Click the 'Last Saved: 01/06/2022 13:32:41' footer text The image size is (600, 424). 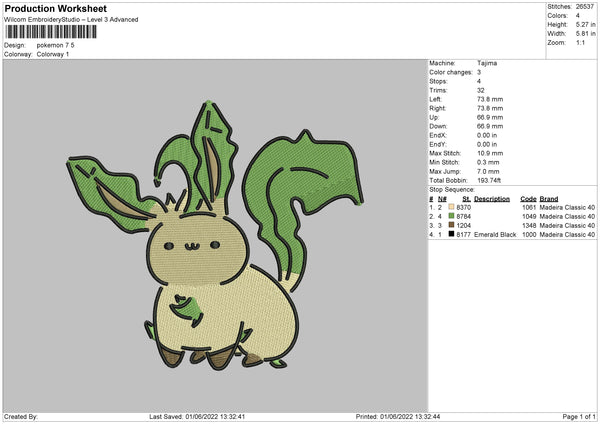[197, 416]
